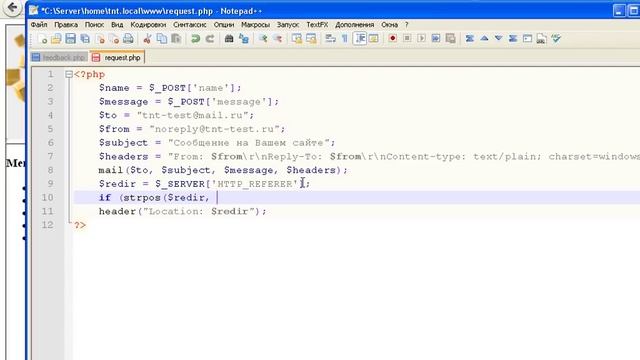Save the current recorded macro icon
640x360 pixels.
click(x=450, y=38)
